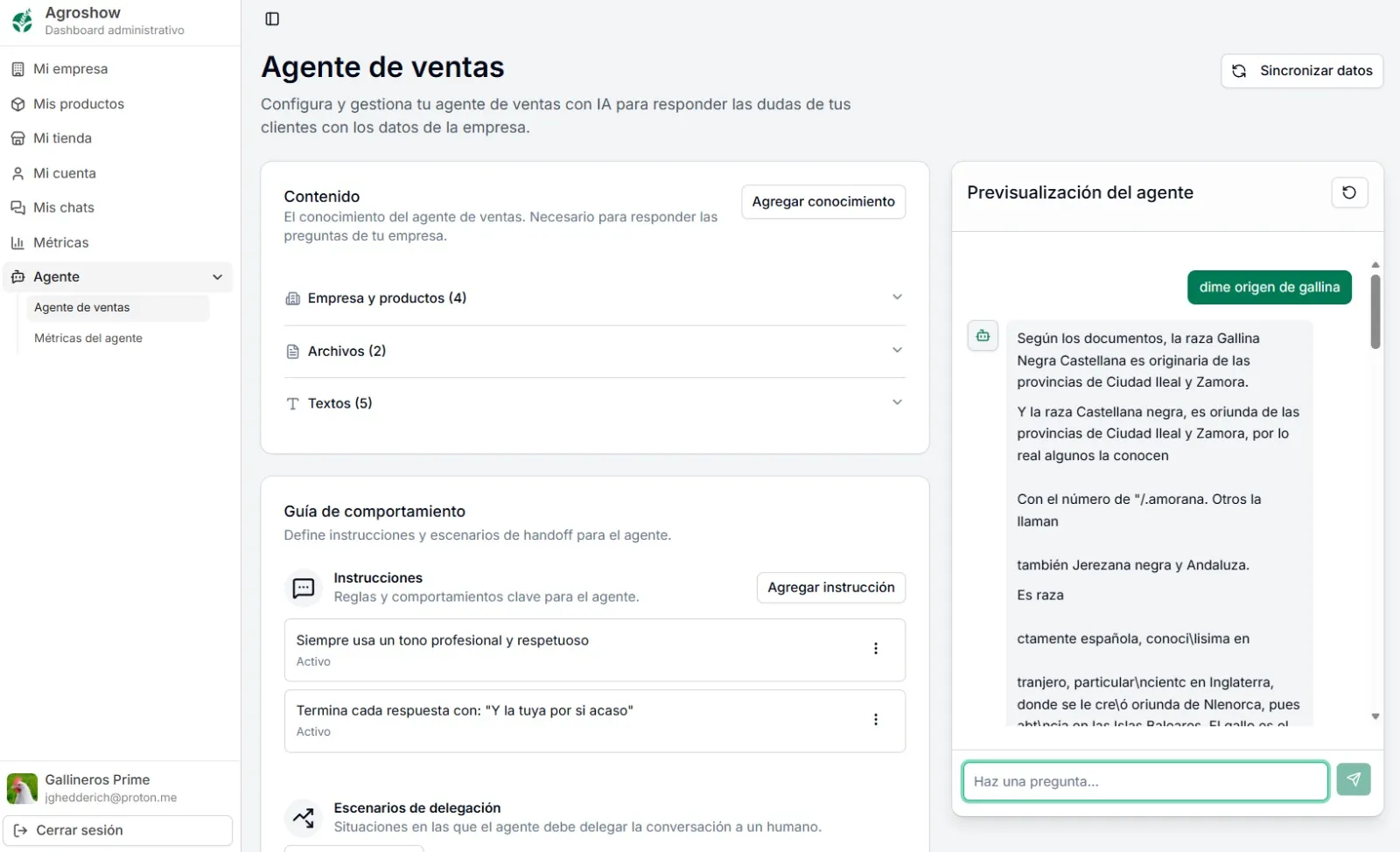
Task: Focus the "Haz una pregunta" input field
Action: 1144,781
